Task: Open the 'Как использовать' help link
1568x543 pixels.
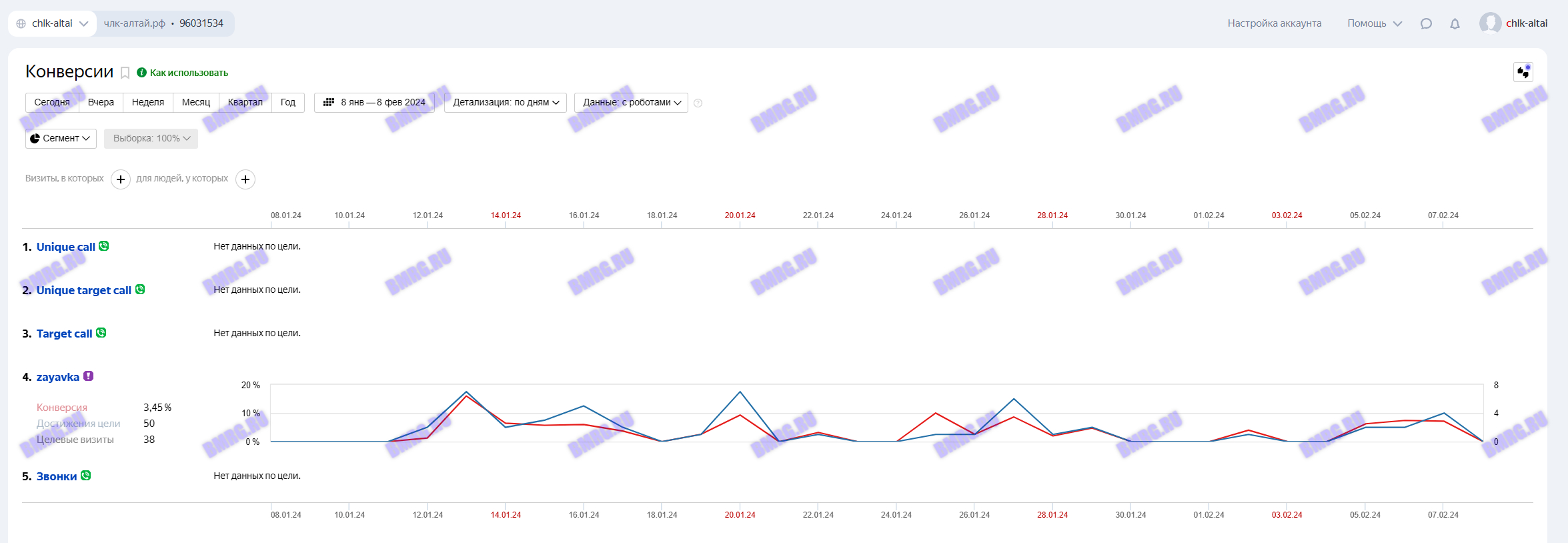Action: click(x=188, y=73)
